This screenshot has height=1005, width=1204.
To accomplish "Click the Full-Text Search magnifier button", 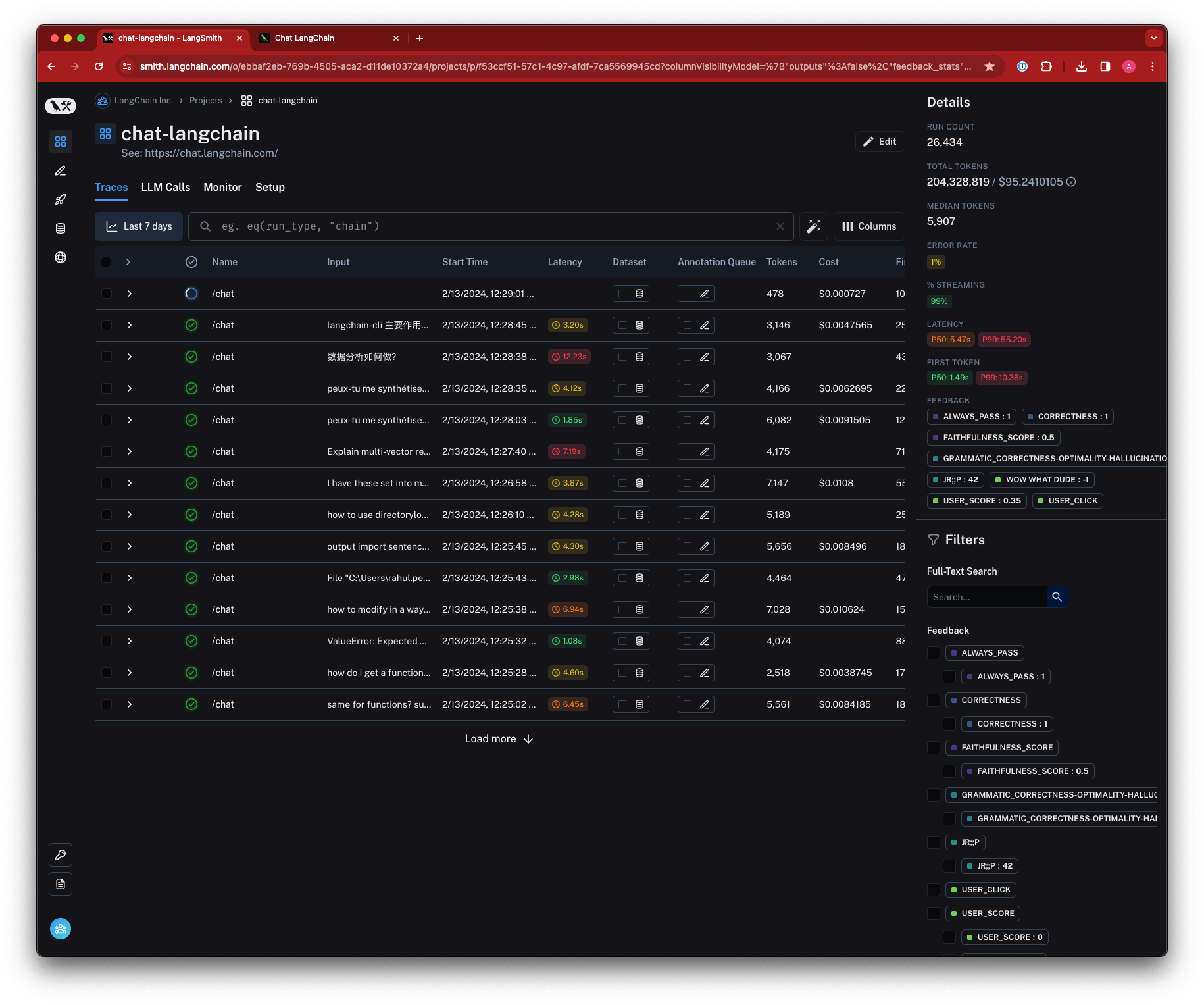I will click(x=1057, y=597).
